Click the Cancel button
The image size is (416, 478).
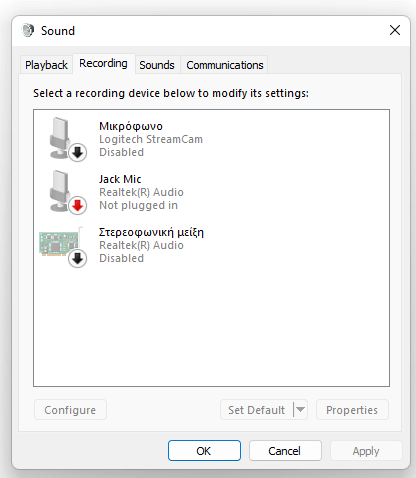pos(285,451)
